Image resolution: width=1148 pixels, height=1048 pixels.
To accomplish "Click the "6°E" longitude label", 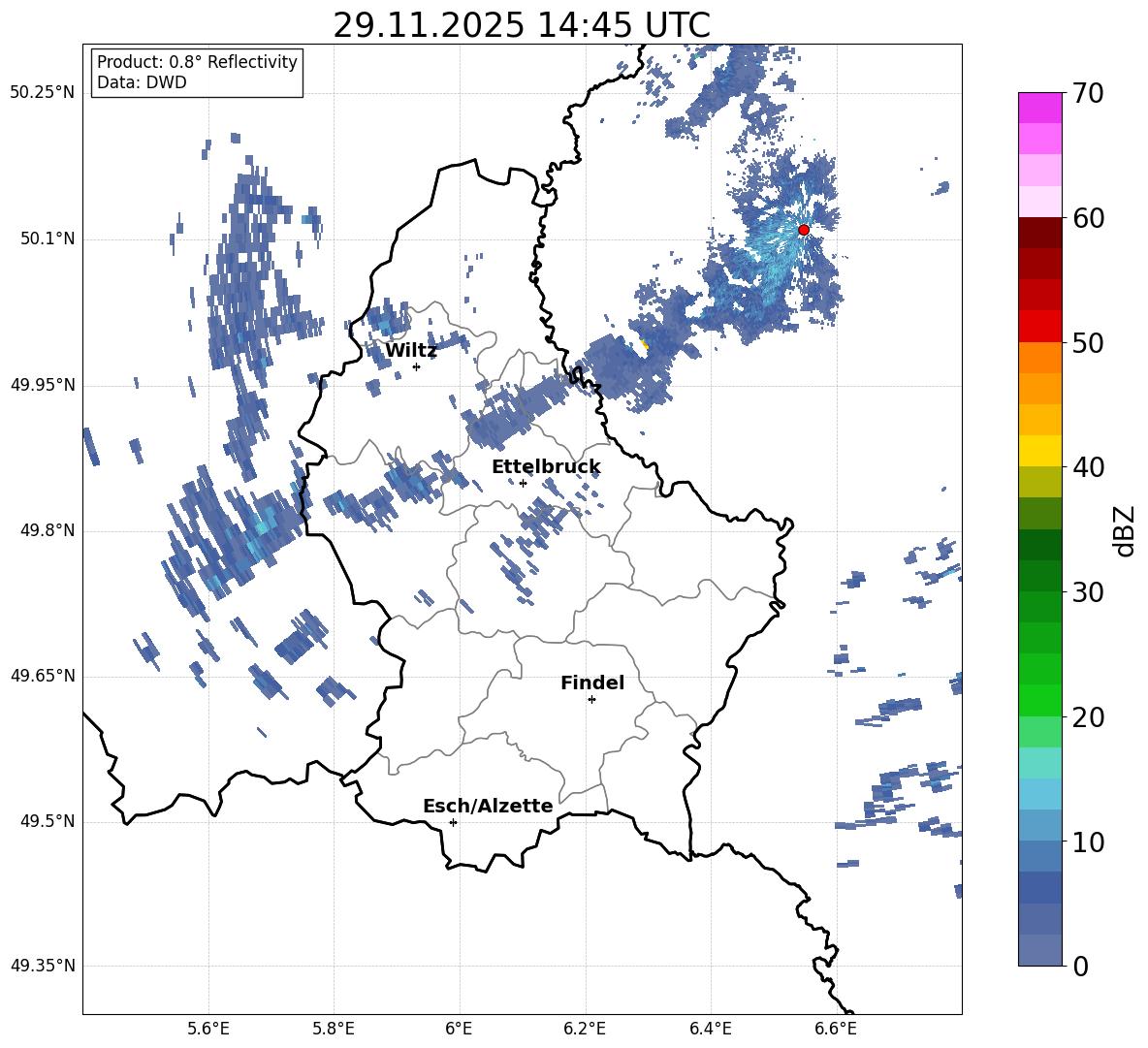I will point(459,1029).
